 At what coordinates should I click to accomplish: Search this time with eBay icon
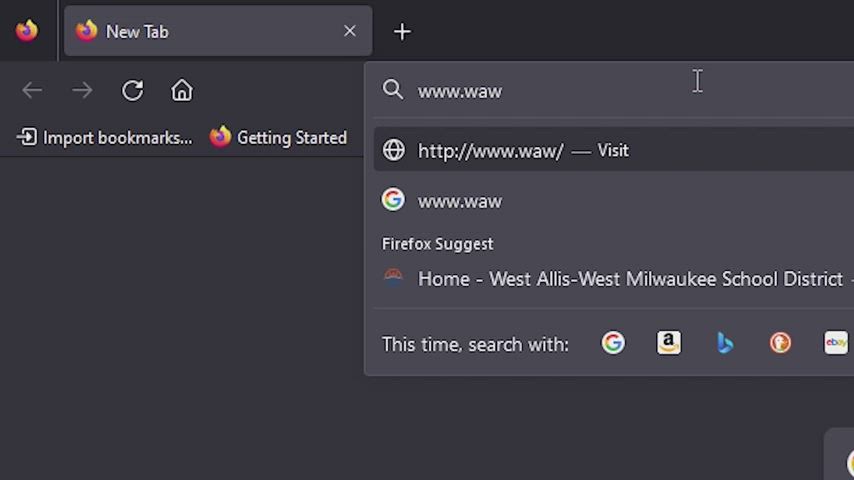[836, 343]
